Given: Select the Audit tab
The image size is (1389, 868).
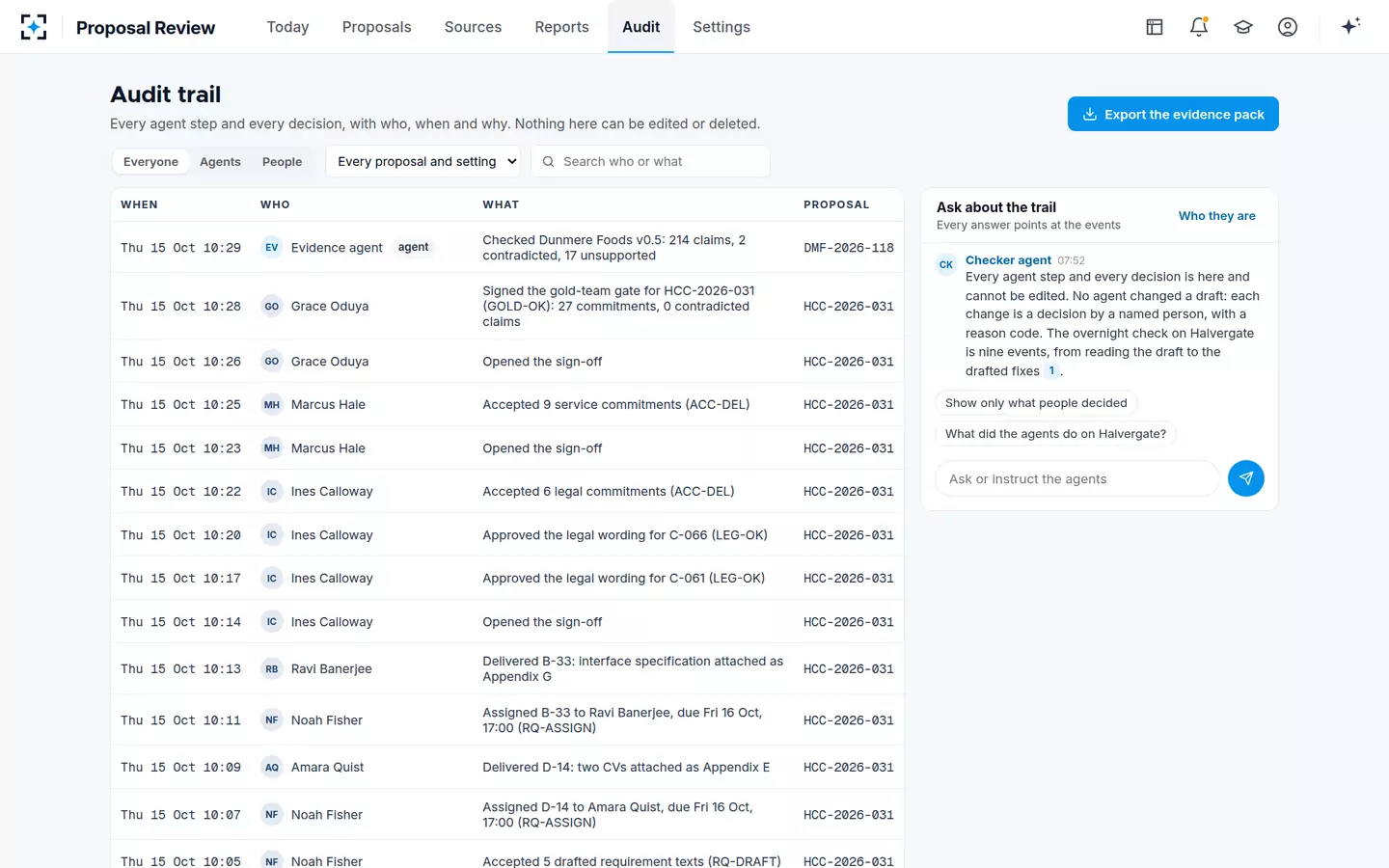Looking at the screenshot, I should 640,27.
